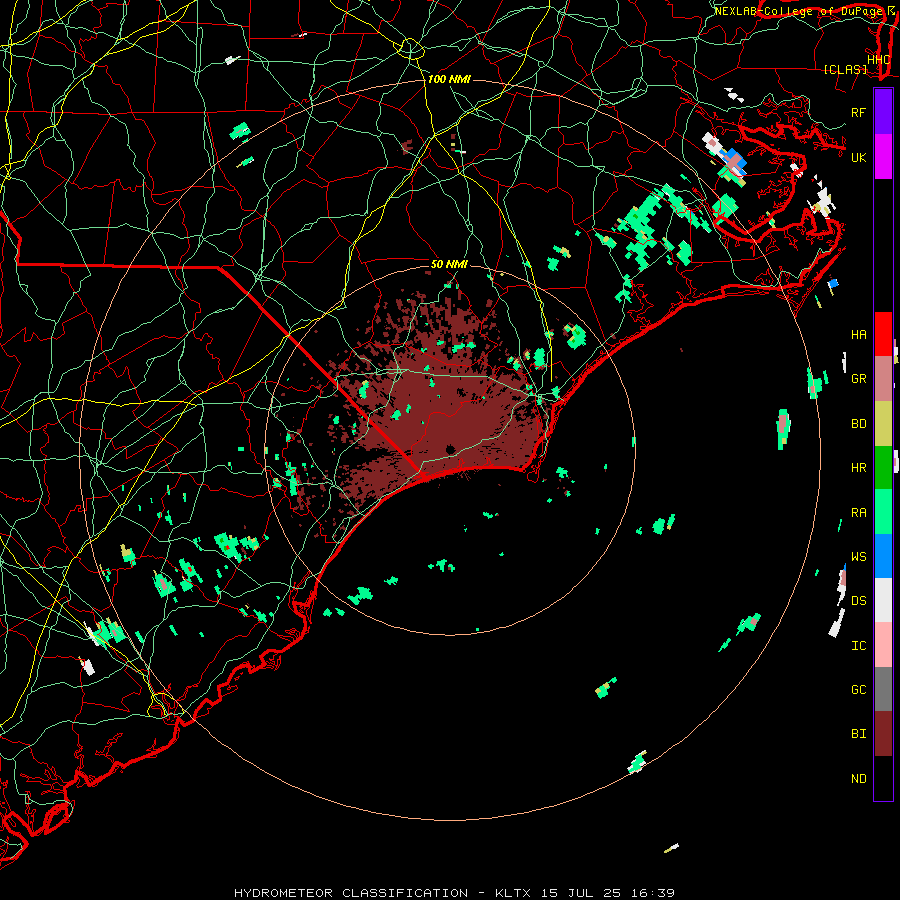Click the red HA color swatch
900x900 pixels.
pyautogui.click(x=883, y=334)
